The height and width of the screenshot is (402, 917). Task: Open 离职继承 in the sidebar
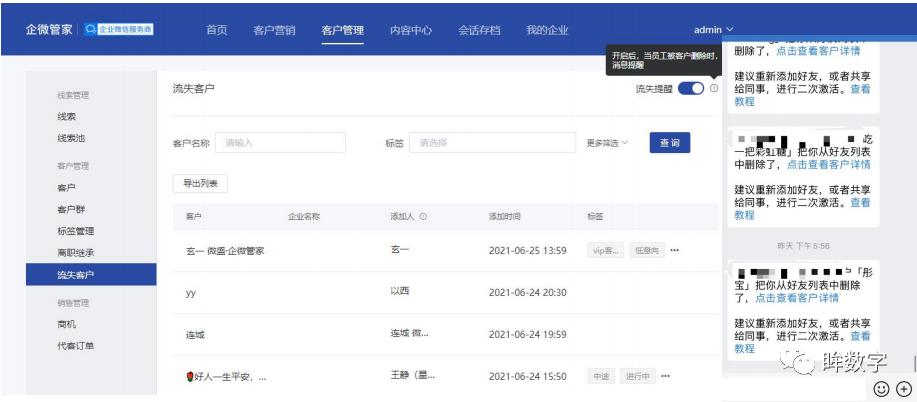(x=75, y=253)
